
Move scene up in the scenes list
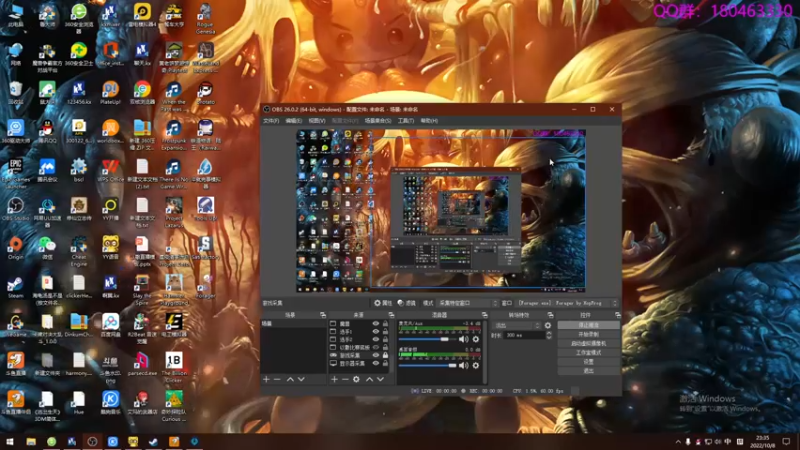(290, 380)
